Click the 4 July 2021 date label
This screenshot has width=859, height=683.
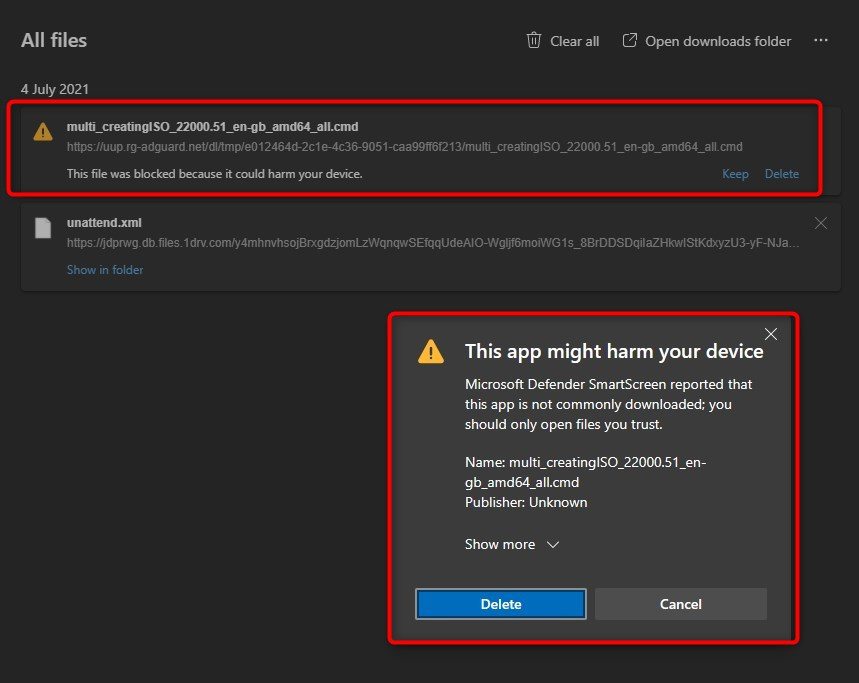(x=55, y=89)
